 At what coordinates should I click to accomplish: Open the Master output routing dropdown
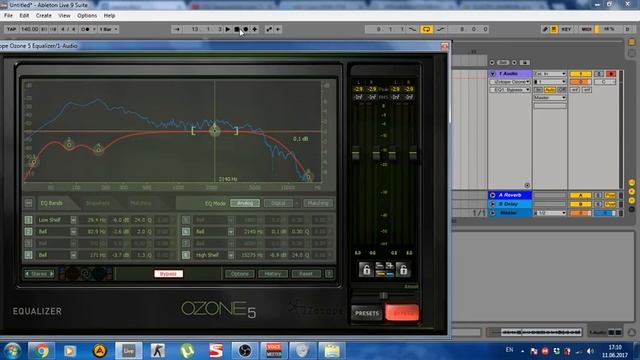tap(550, 98)
